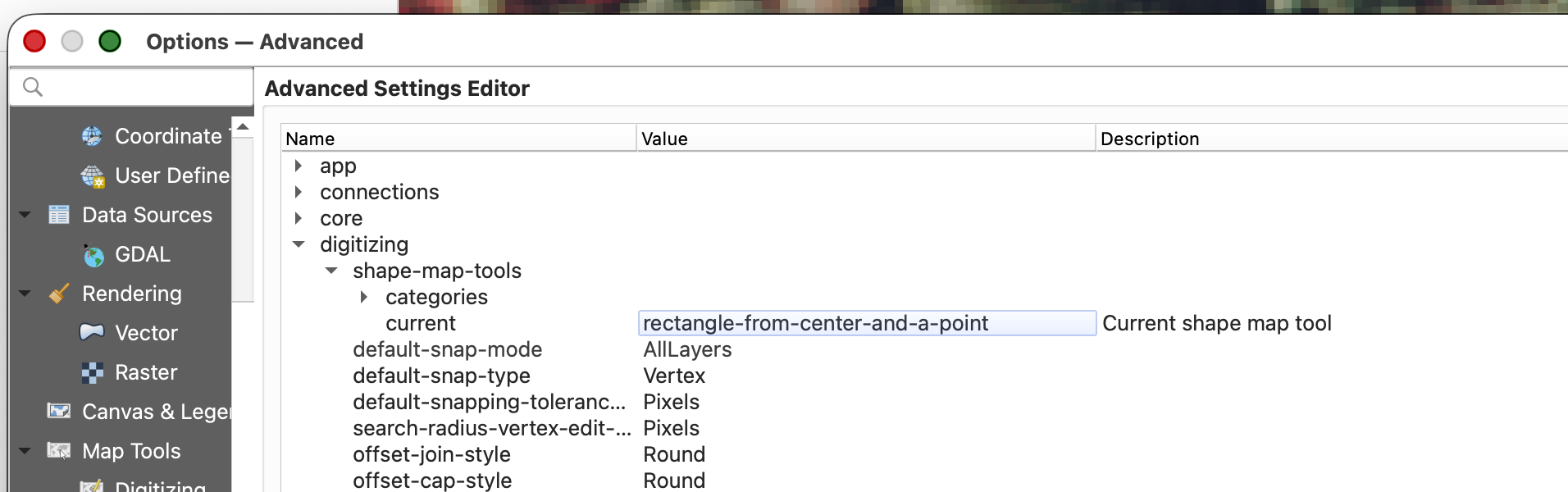Click the Data Sources table icon
The height and width of the screenshot is (492, 1568).
coord(59,215)
